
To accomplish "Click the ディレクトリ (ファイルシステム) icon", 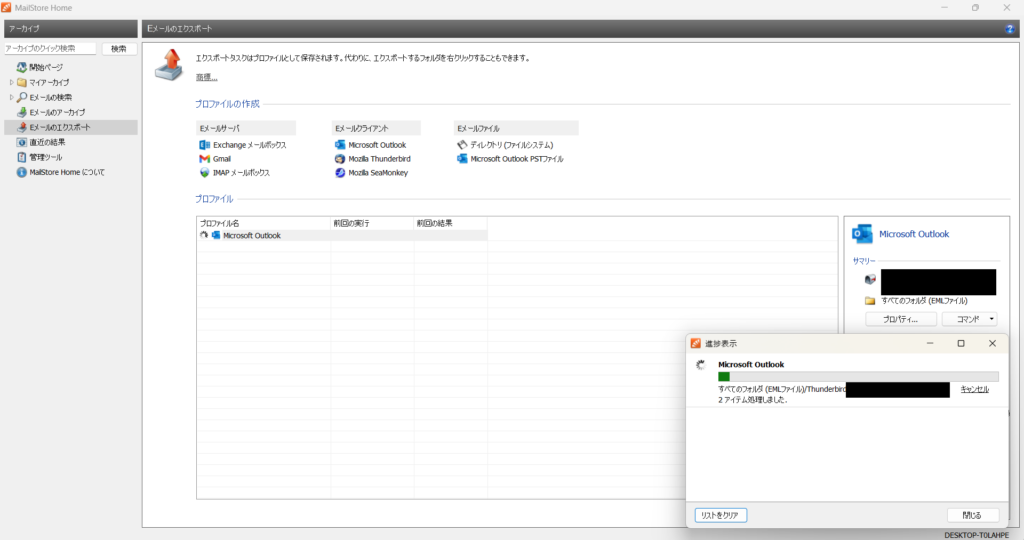I will pyautogui.click(x=462, y=145).
